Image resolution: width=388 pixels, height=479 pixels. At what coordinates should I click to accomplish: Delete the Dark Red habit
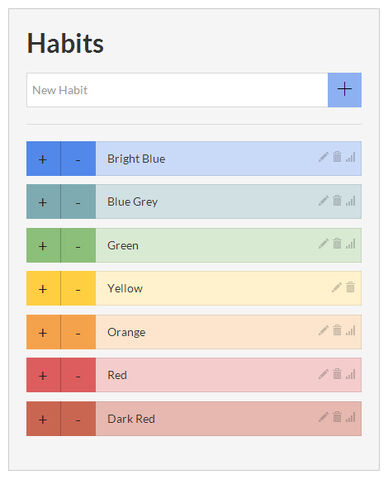337,417
